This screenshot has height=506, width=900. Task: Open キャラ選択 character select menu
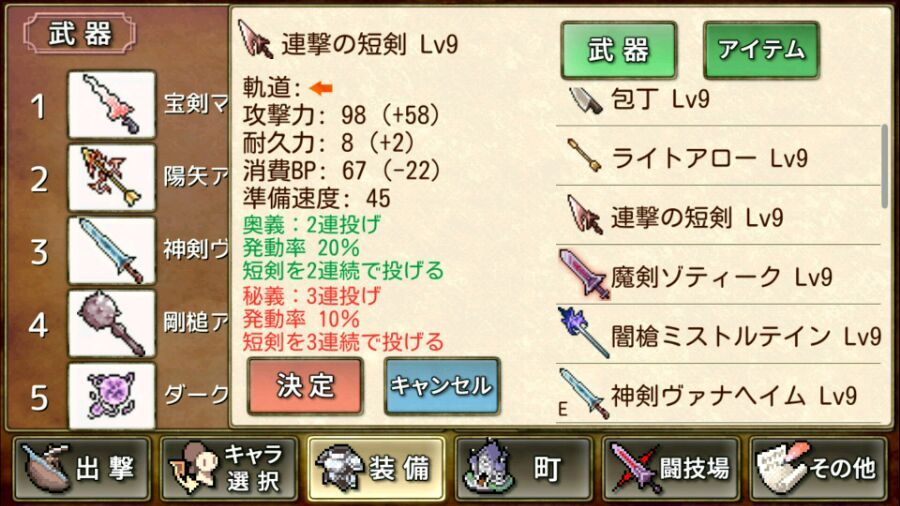229,468
